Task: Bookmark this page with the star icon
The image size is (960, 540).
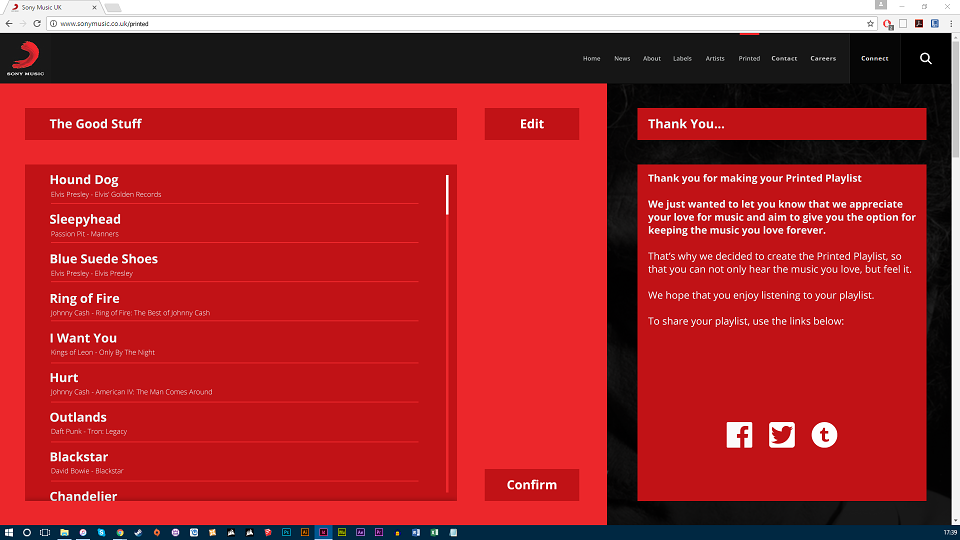Action: [x=870, y=24]
